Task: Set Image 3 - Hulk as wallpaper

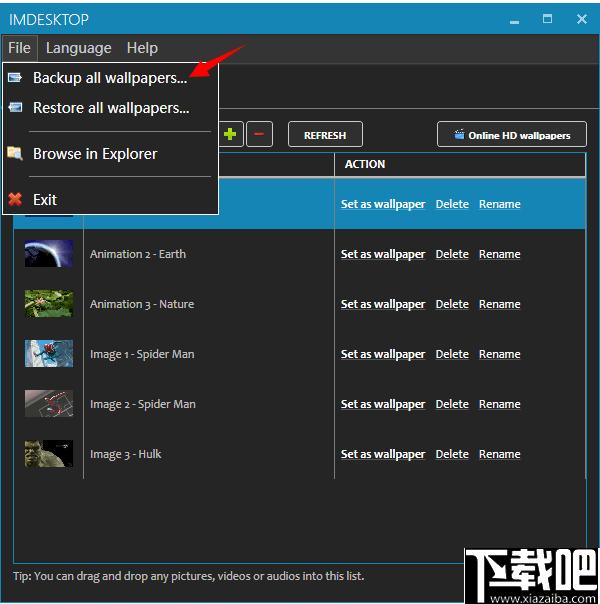Action: [x=383, y=454]
